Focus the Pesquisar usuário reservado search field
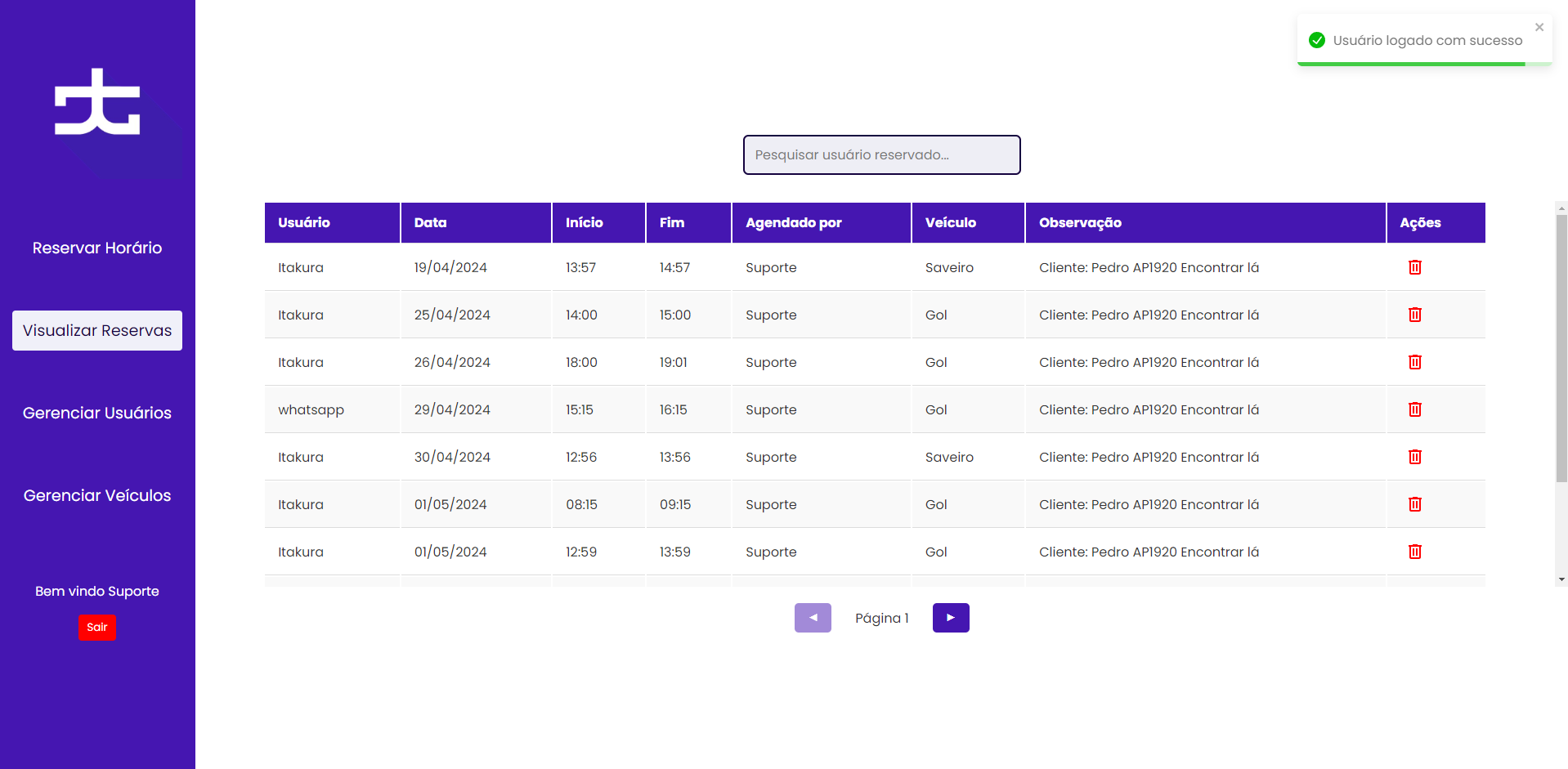The height and width of the screenshot is (769, 1568). click(881, 154)
